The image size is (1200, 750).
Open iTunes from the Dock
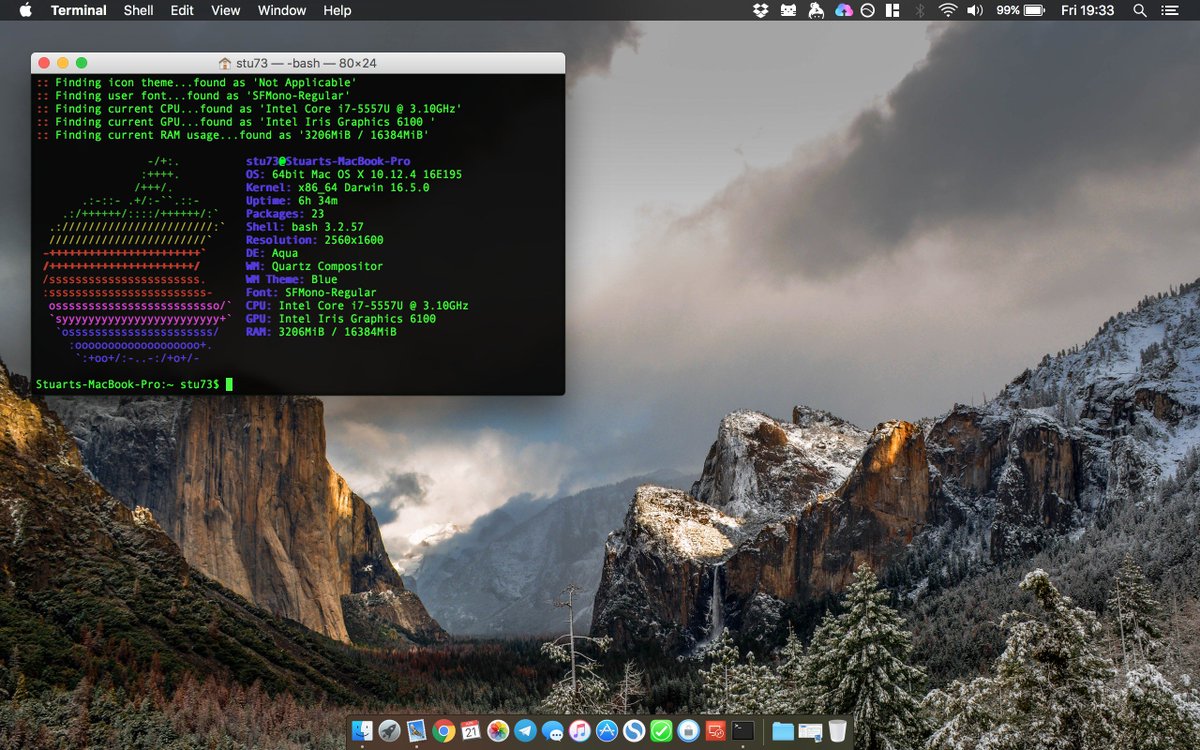tap(579, 731)
